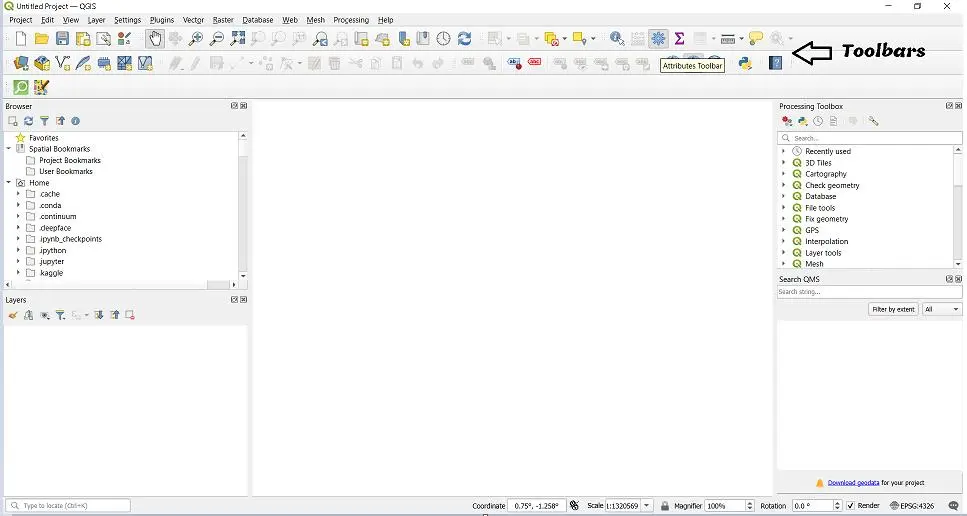Open the Plugins menu
The height and width of the screenshot is (516, 967).
tap(161, 20)
